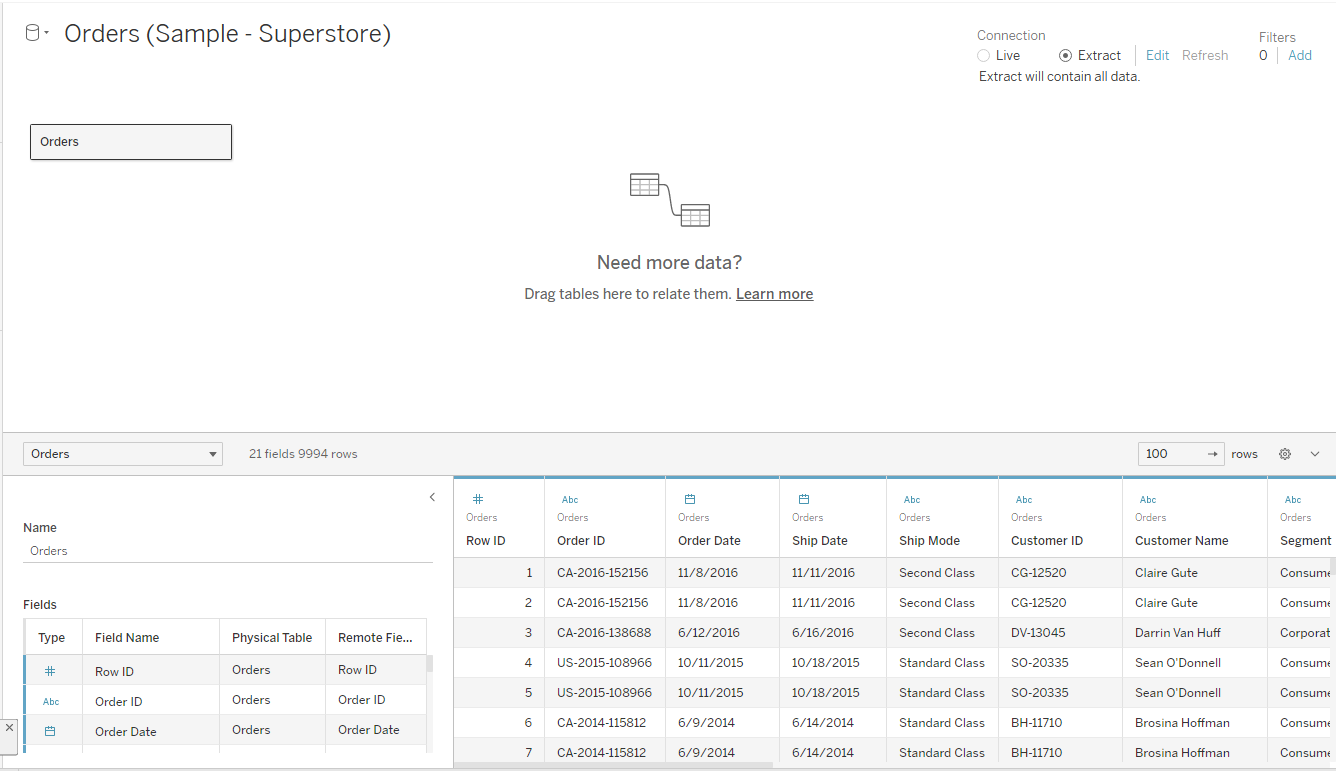Select the Row ID field name in fields list
Viewport: 1336px width, 771px height.
(x=114, y=672)
